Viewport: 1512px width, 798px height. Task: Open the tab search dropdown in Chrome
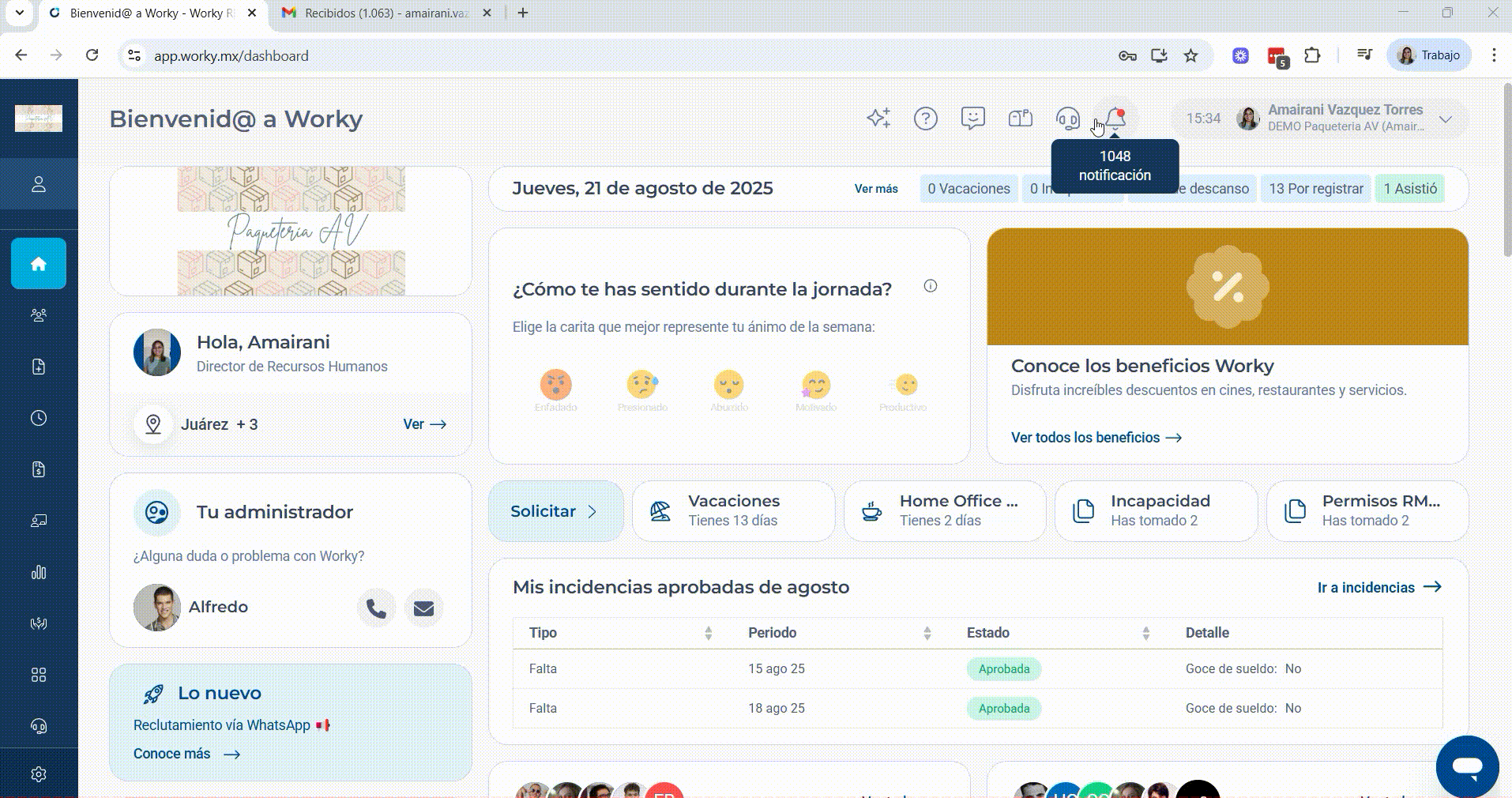pyautogui.click(x=20, y=13)
